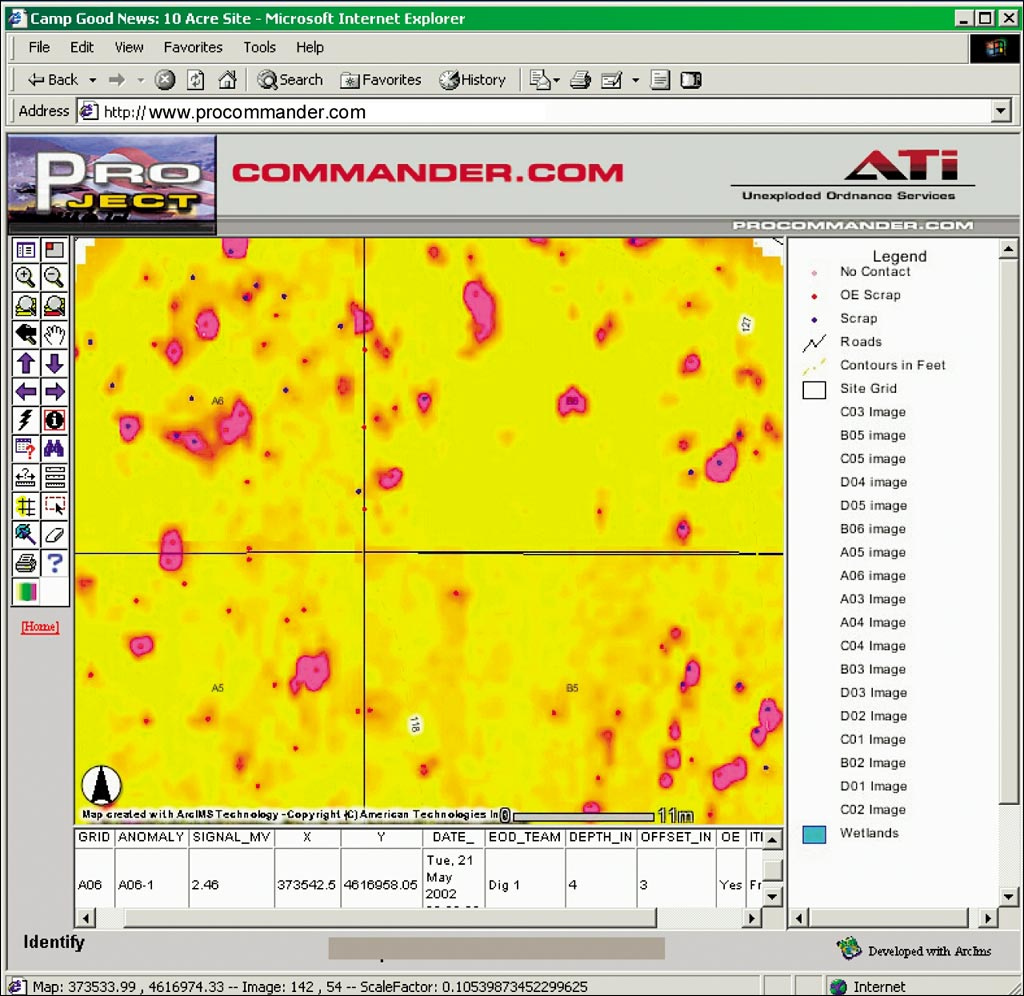1024x996 pixels.
Task: Select the Hyperlink lightning bolt tool
Action: coord(25,420)
